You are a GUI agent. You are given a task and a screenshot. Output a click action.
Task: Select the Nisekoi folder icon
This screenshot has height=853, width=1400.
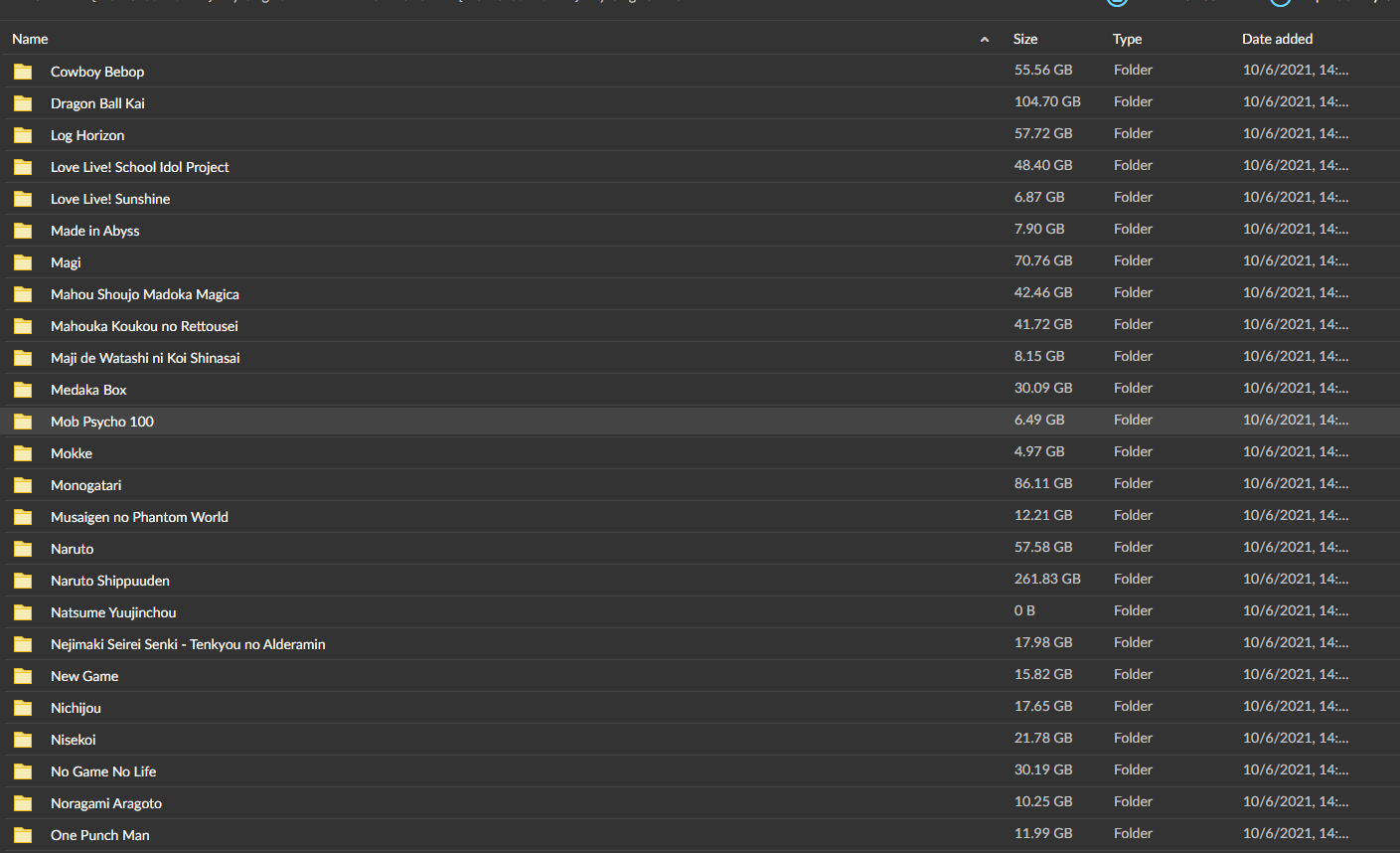point(23,740)
